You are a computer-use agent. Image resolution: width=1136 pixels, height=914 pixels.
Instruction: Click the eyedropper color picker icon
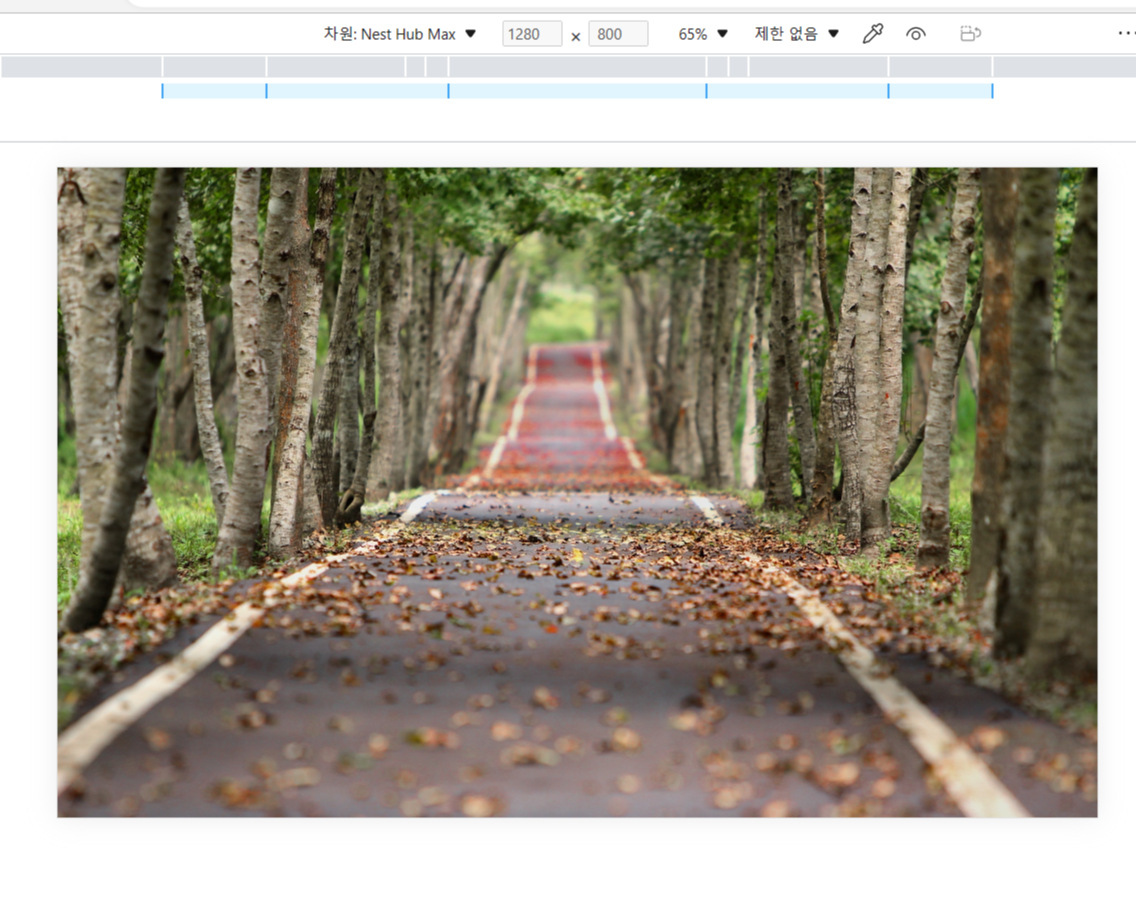(x=873, y=33)
